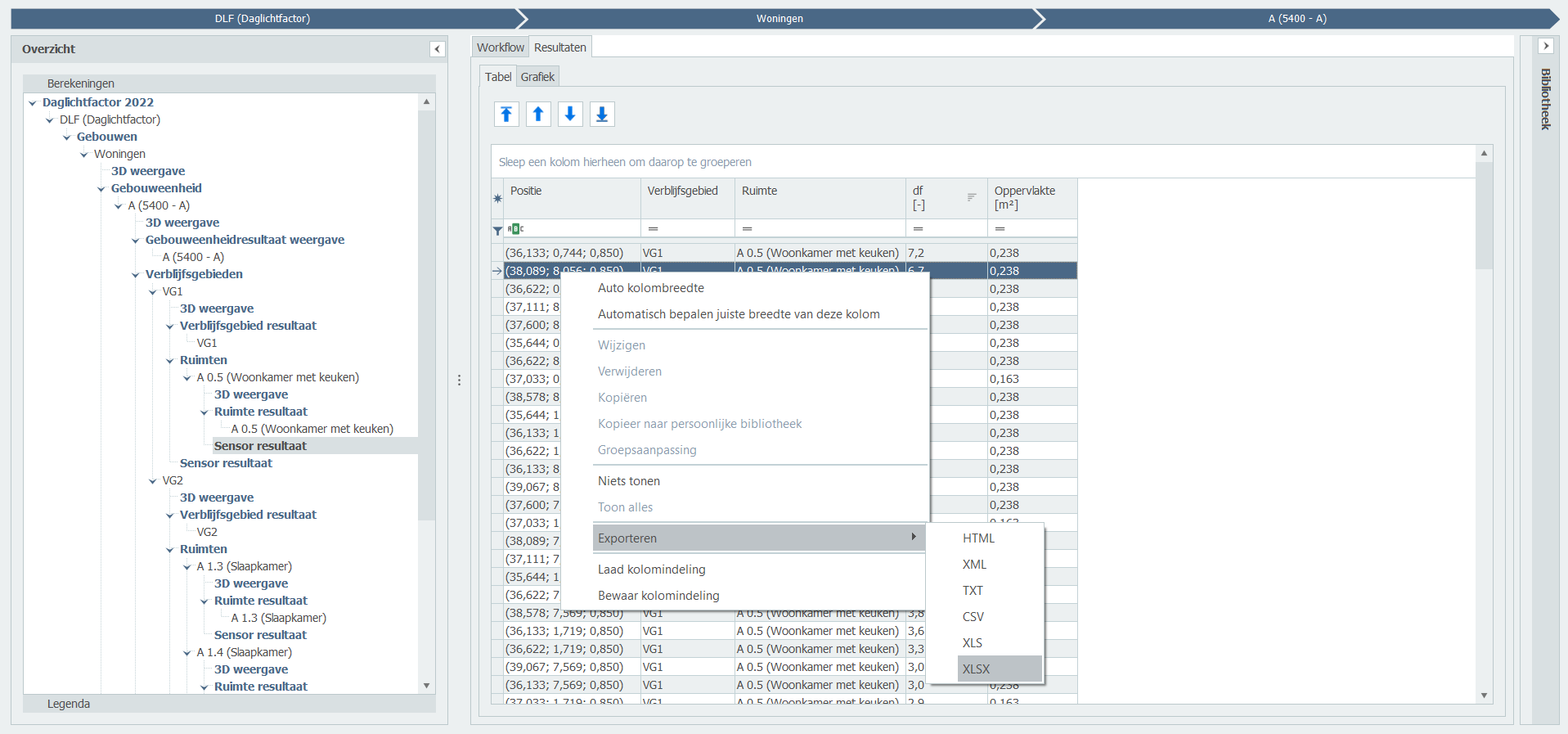
Task: Click Bewaar kolomindeling menu entry
Action: point(658,596)
